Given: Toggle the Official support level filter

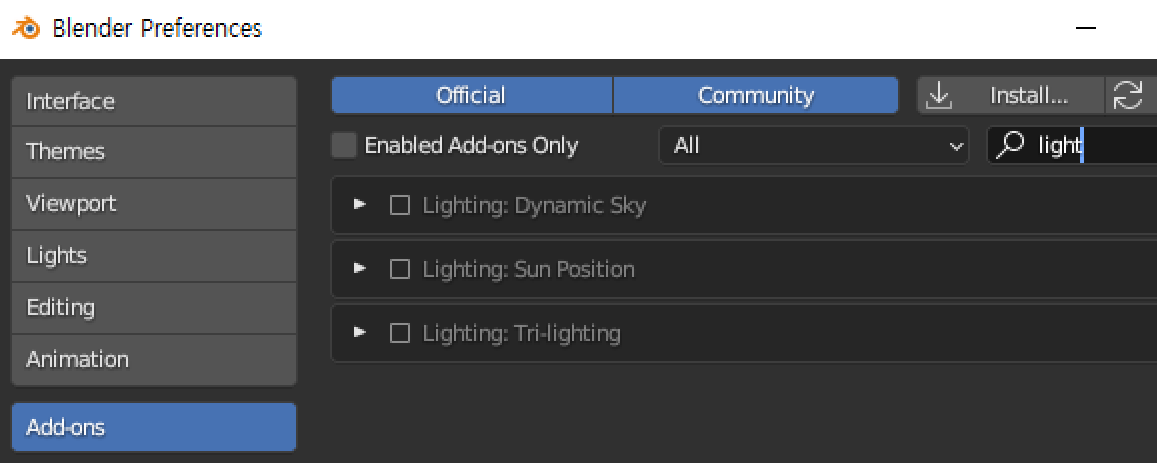Looking at the screenshot, I should click(x=472, y=95).
